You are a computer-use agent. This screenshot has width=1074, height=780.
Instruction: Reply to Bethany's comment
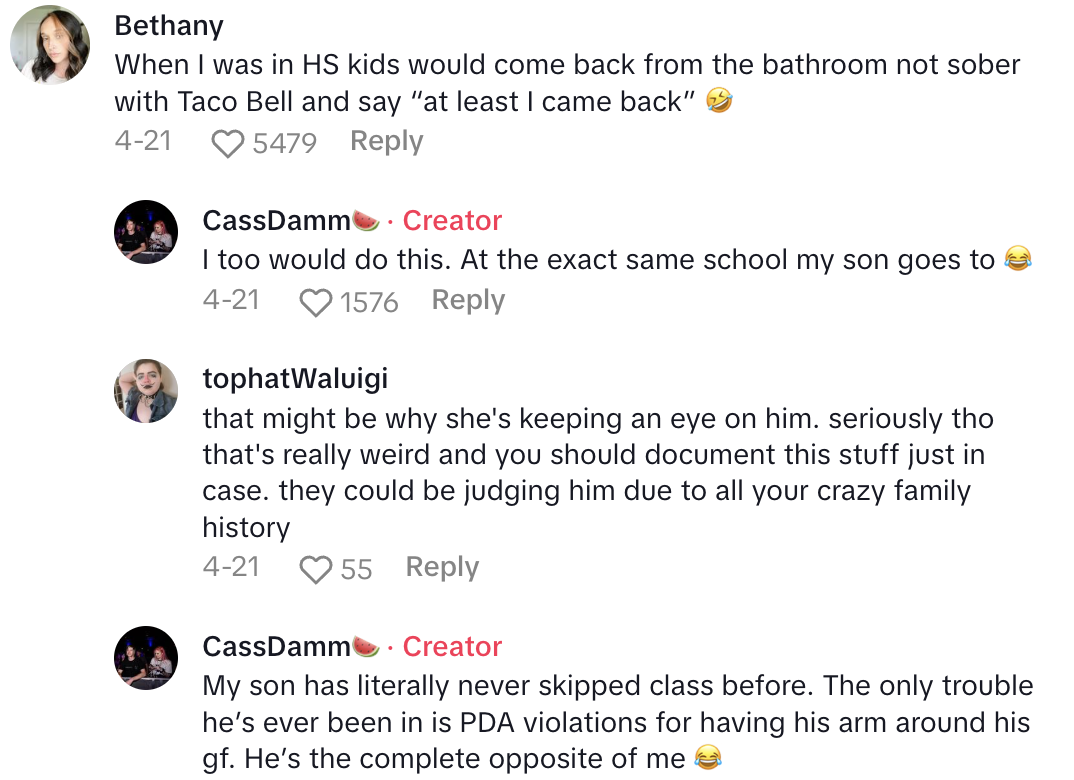point(386,142)
